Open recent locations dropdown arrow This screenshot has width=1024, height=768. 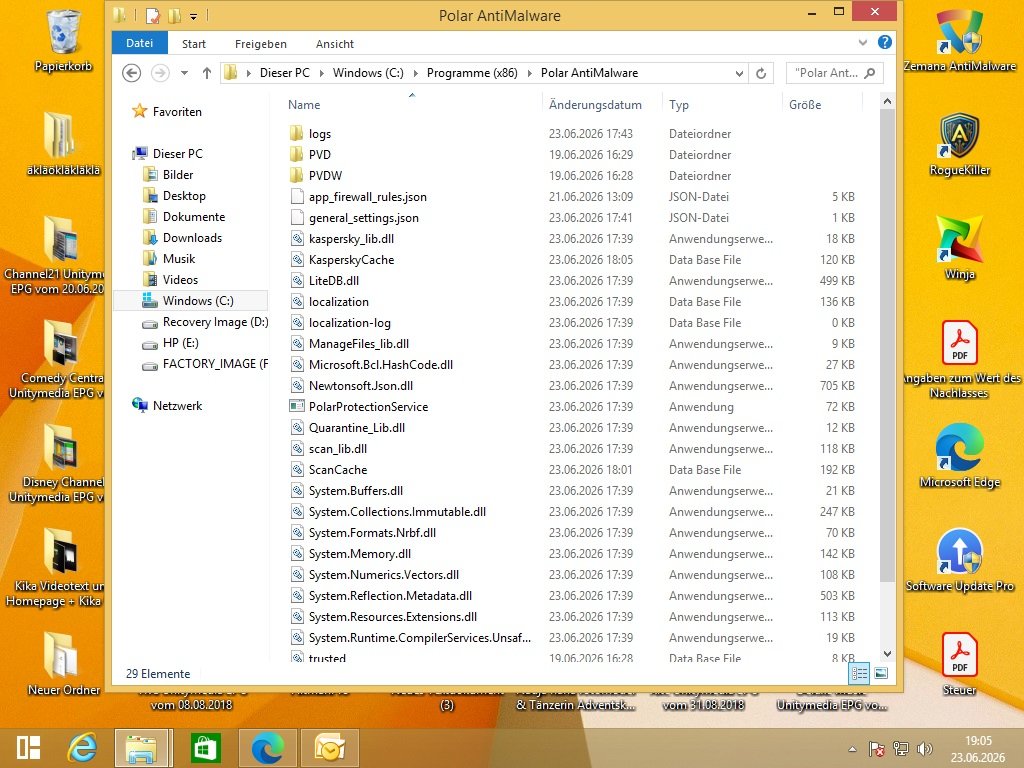click(184, 73)
